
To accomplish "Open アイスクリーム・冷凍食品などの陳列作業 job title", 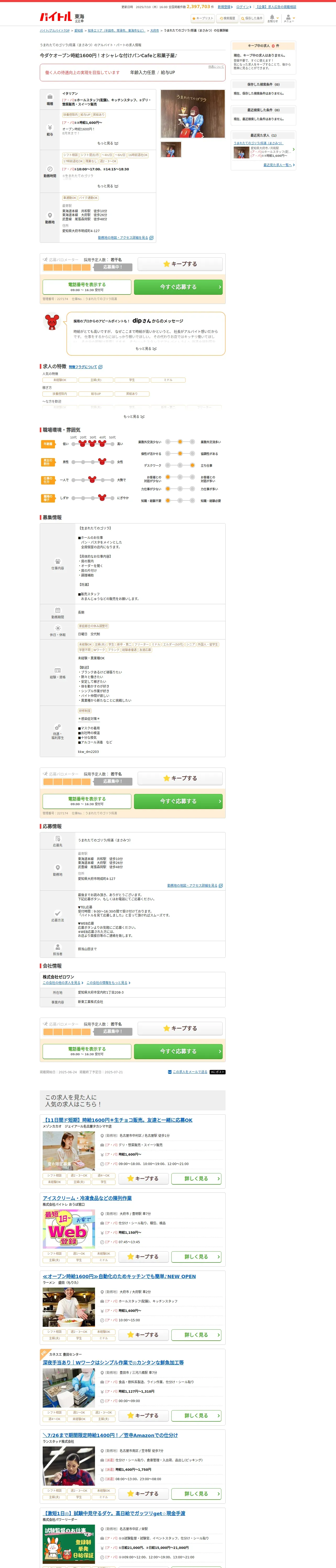I will click(x=87, y=1198).
